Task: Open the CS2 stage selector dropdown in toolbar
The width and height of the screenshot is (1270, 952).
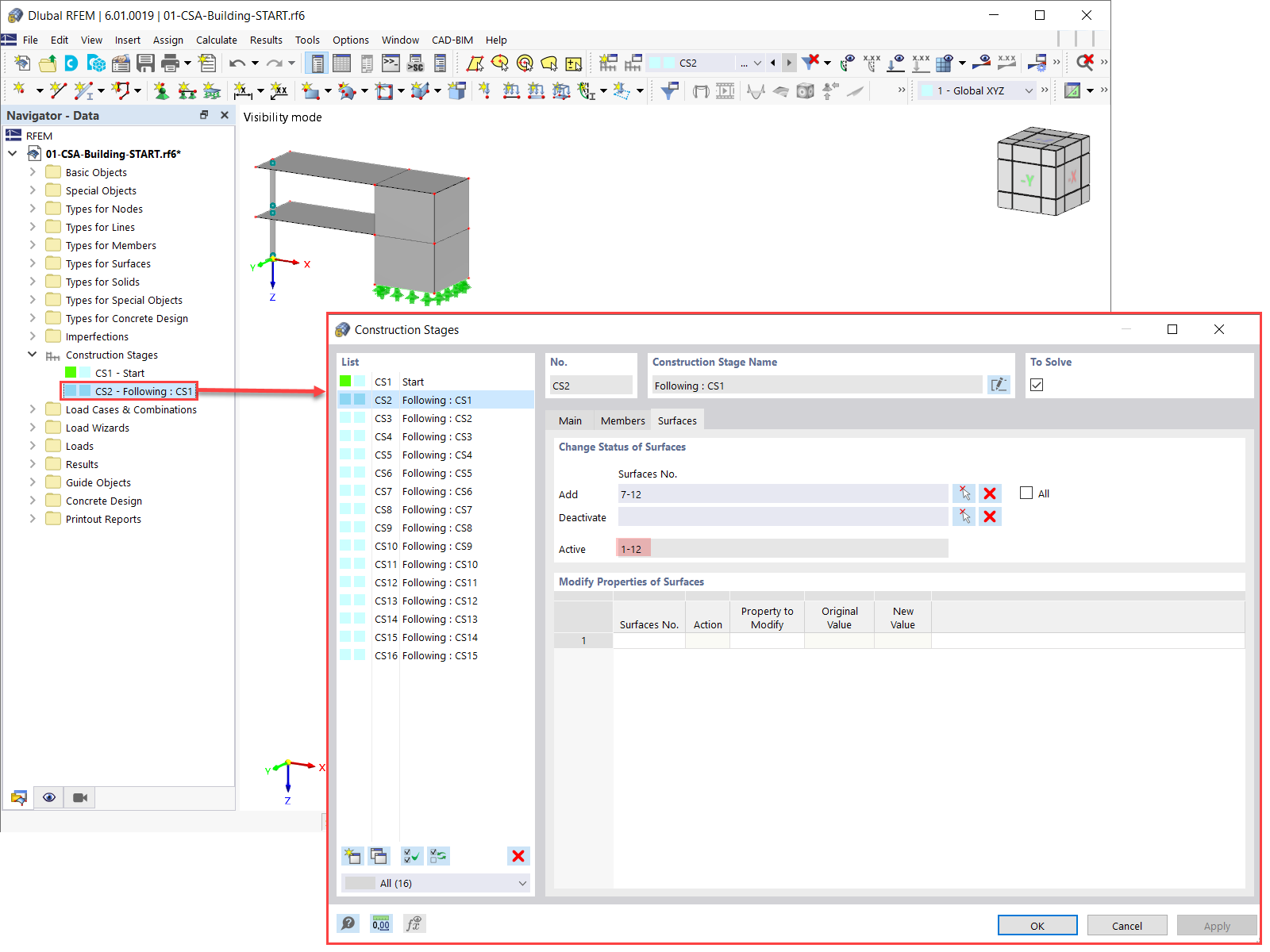Action: click(757, 63)
